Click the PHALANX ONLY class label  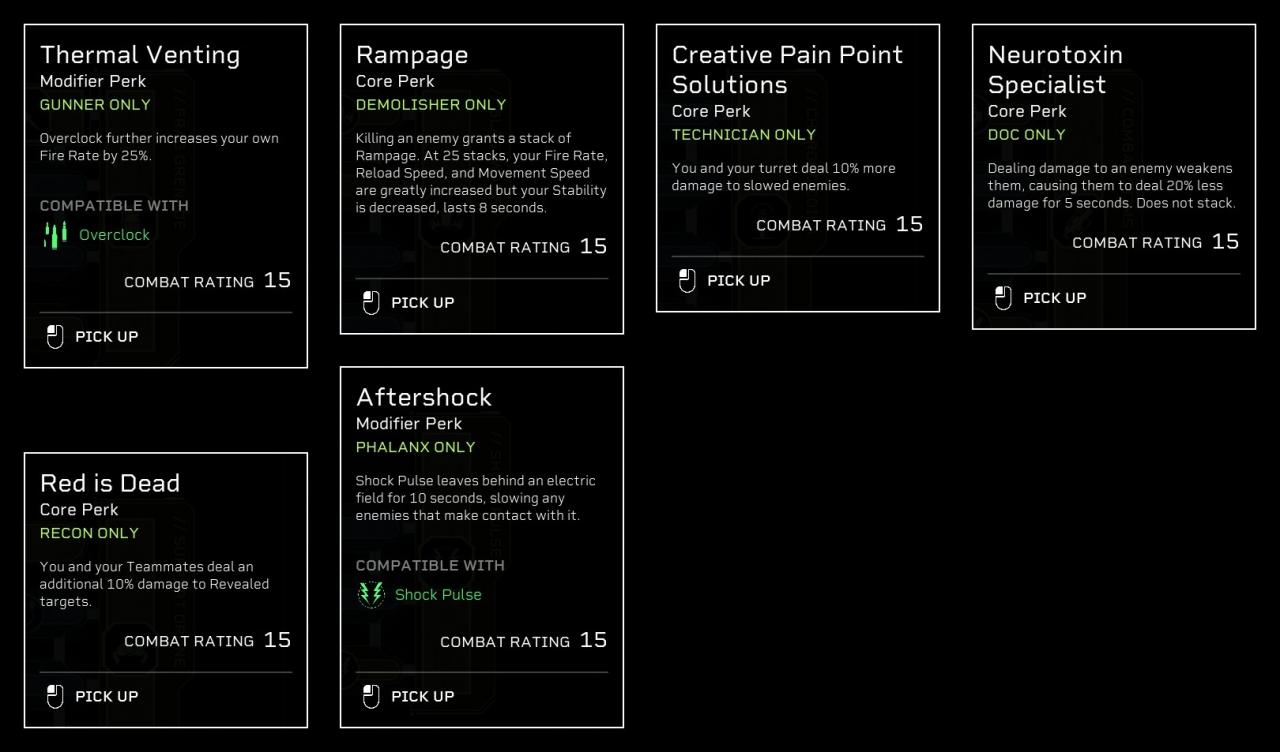click(x=415, y=447)
